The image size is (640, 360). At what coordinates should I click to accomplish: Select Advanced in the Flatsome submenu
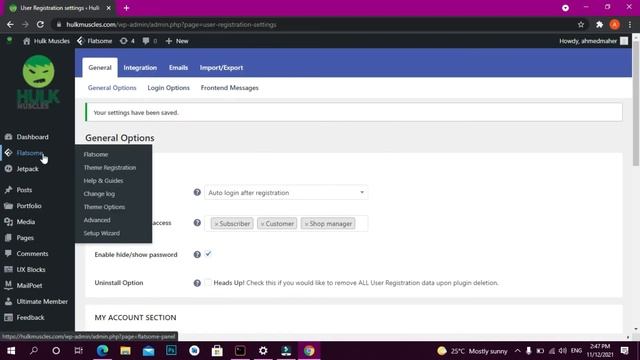(97, 220)
